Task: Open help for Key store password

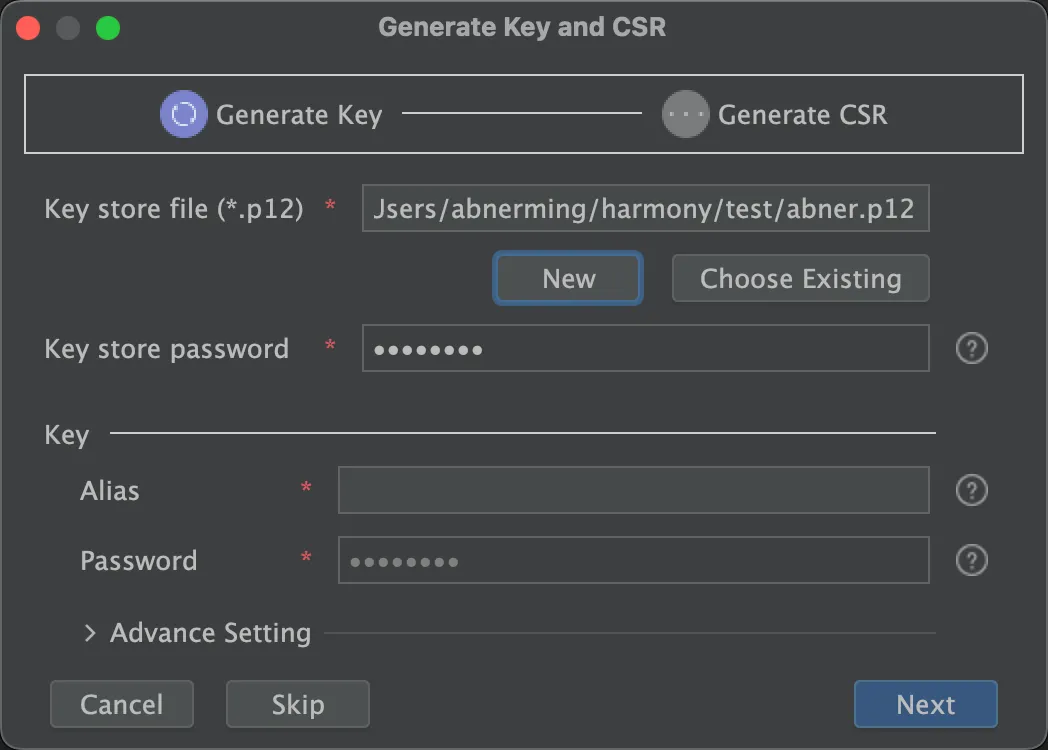Action: tap(972, 348)
